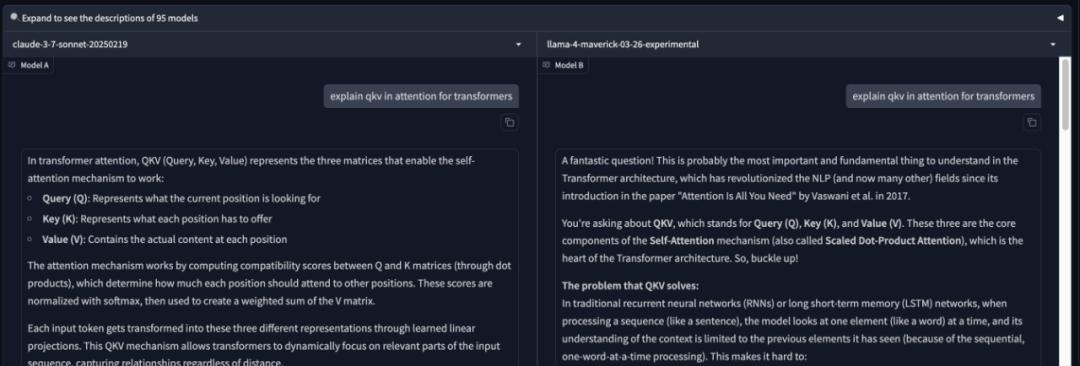Click 'The problem that QKV solves' heading
1080x366 pixels.
click(630, 285)
